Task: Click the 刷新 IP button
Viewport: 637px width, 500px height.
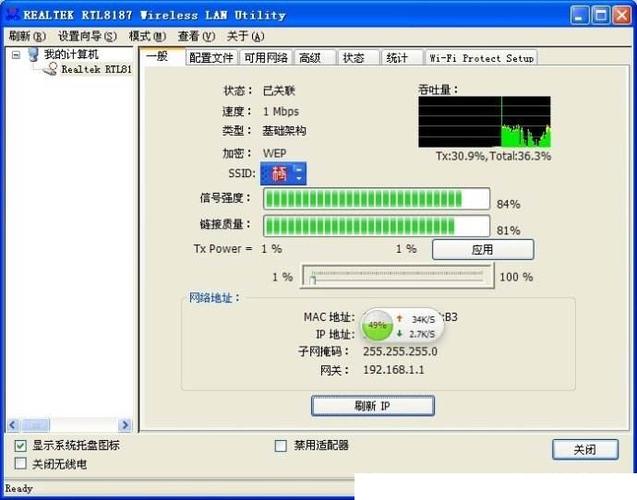Action: tap(373, 405)
